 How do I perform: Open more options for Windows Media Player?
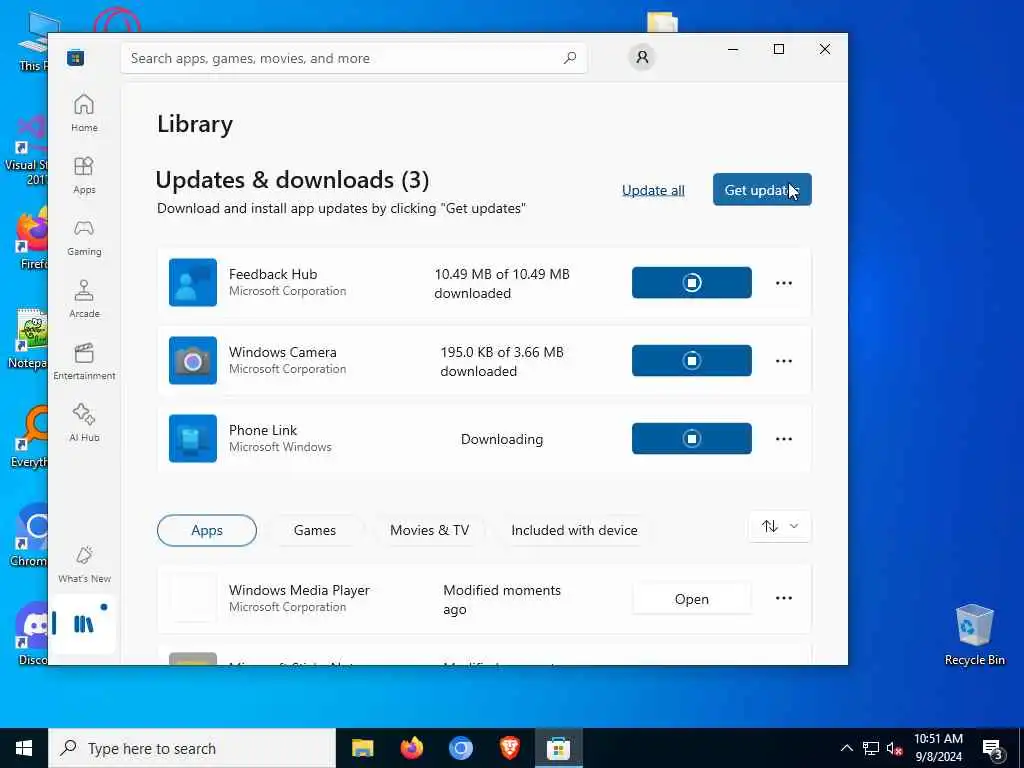click(784, 598)
